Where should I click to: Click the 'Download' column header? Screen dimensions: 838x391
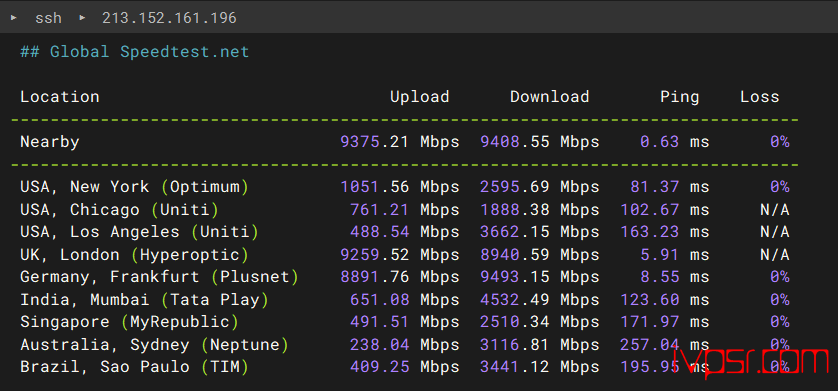point(549,97)
